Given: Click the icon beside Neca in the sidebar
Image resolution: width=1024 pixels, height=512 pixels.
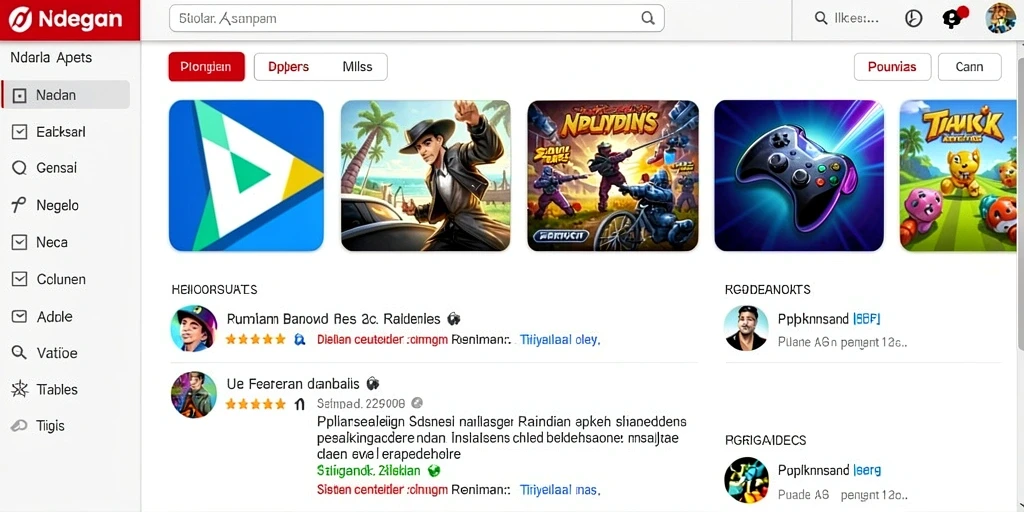Looking at the screenshot, I should (20, 242).
